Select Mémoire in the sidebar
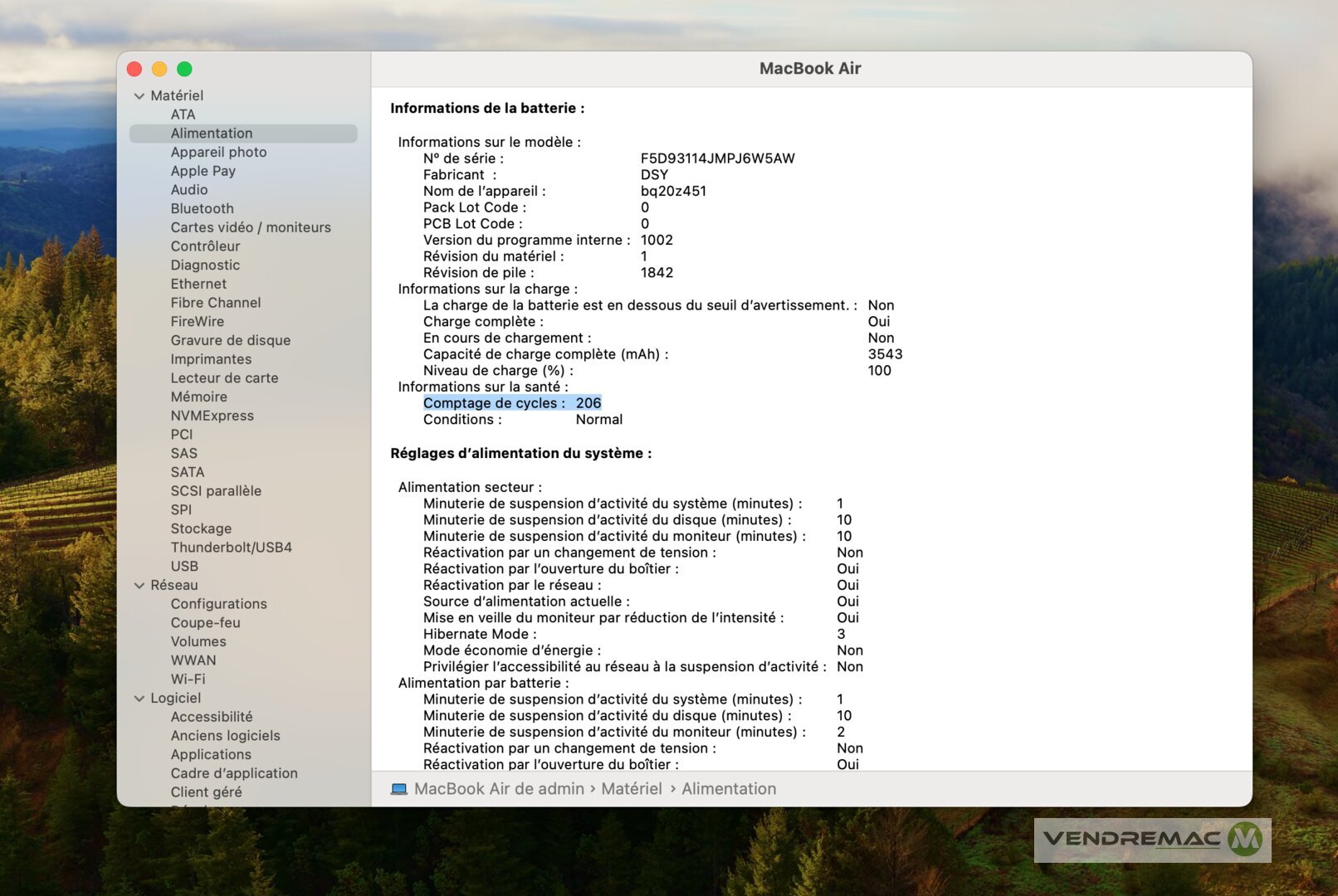The height and width of the screenshot is (896, 1338). [x=198, y=397]
